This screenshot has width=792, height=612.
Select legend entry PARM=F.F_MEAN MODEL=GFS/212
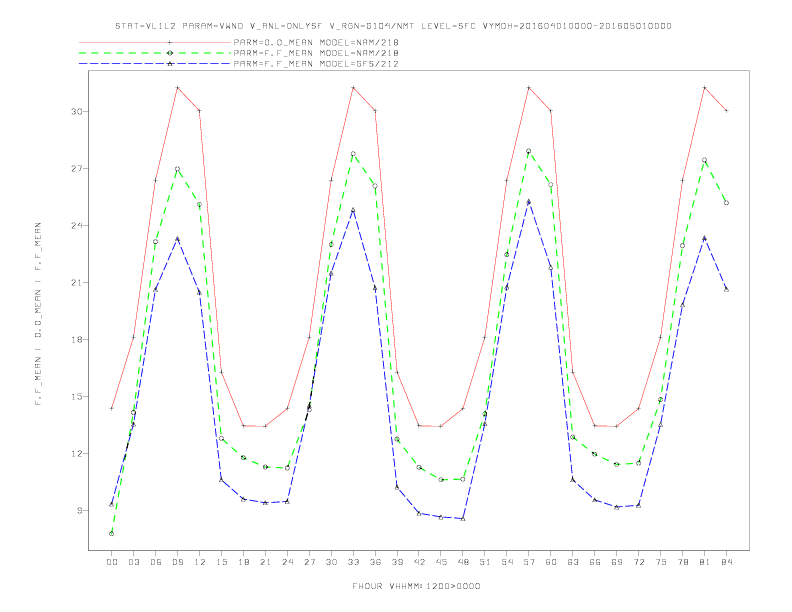(x=316, y=64)
